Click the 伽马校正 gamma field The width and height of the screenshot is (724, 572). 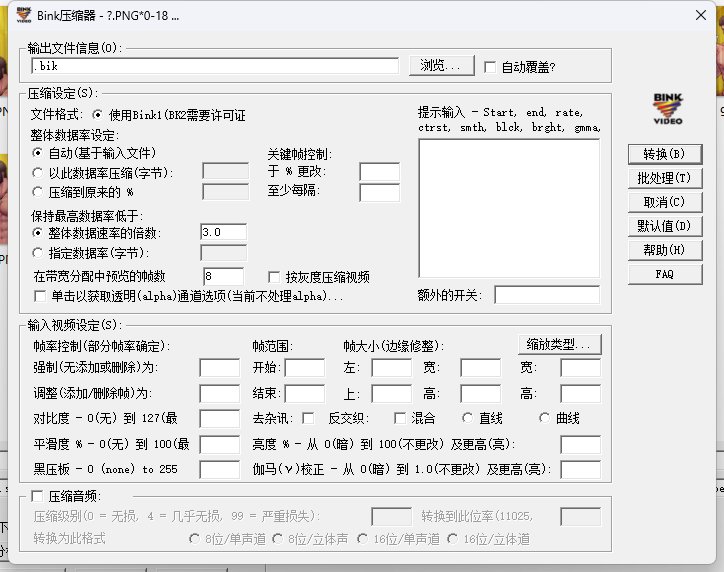pyautogui.click(x=580, y=470)
